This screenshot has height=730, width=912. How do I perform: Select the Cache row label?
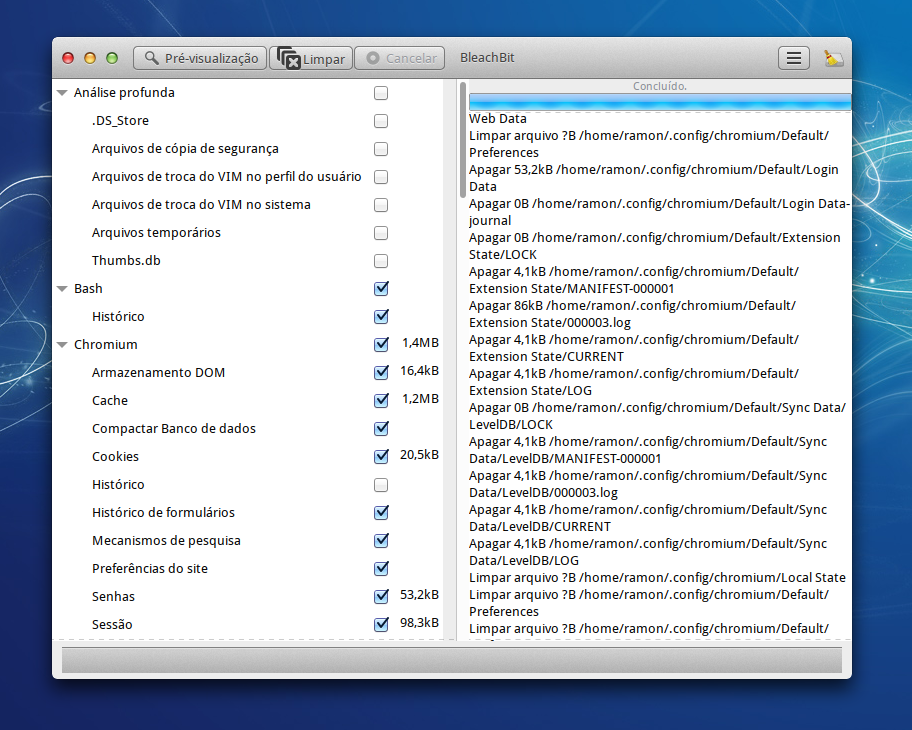110,401
